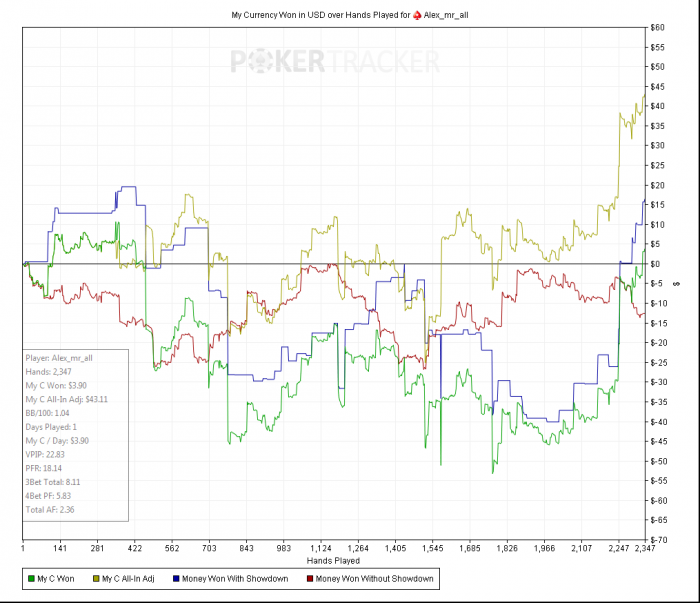700x603 pixels.
Task: Select Money Won With Showdown legend label
Action: pos(235,578)
